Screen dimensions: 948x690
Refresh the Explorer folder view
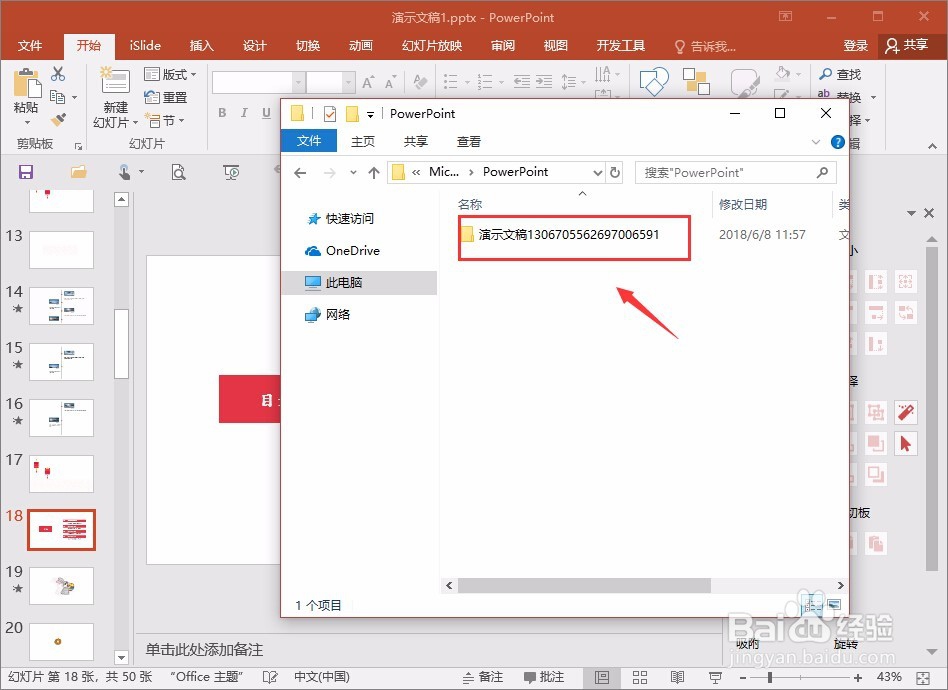pos(615,172)
